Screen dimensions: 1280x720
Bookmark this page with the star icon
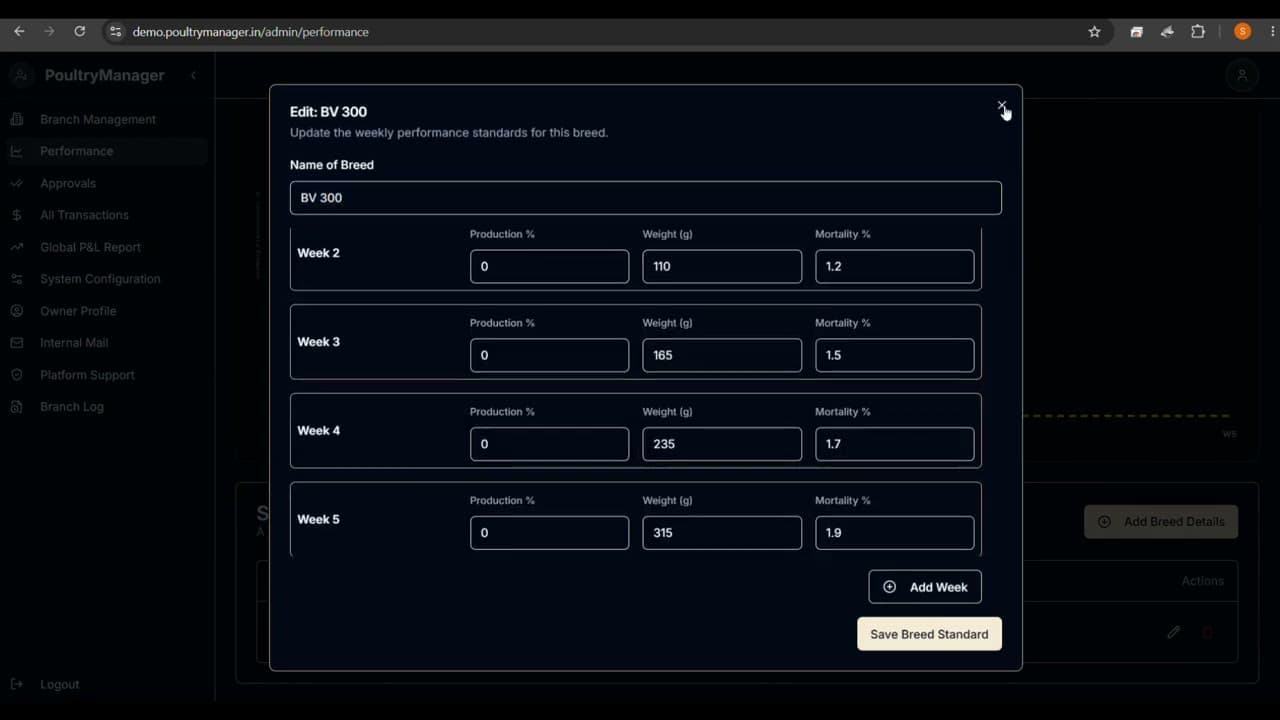coord(1094,32)
